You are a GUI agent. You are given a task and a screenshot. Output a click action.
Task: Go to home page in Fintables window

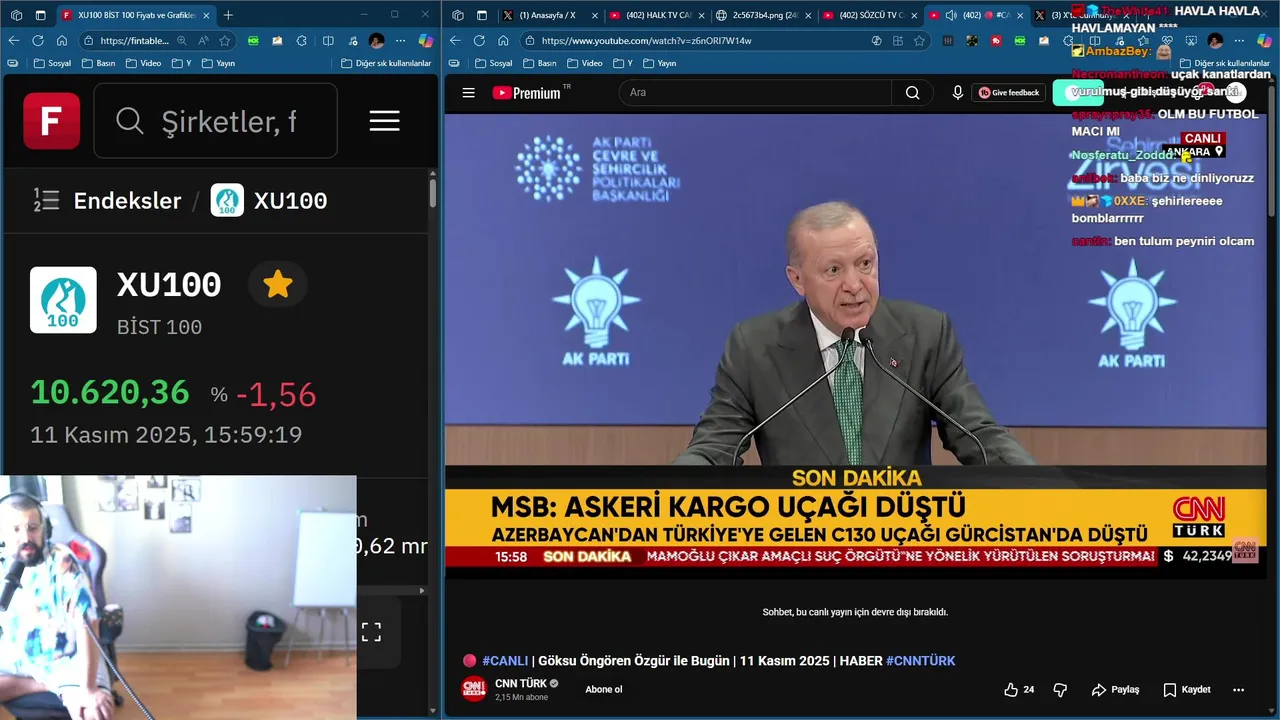tap(62, 41)
